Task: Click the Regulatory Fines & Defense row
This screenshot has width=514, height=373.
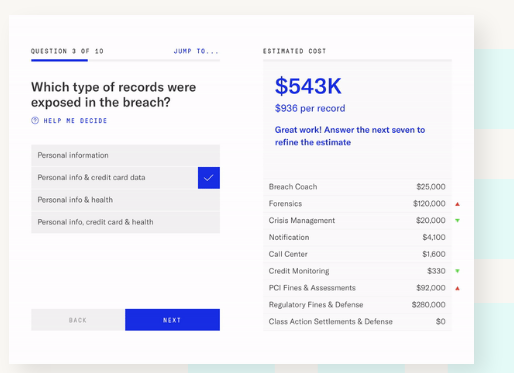Action: [x=357, y=305]
